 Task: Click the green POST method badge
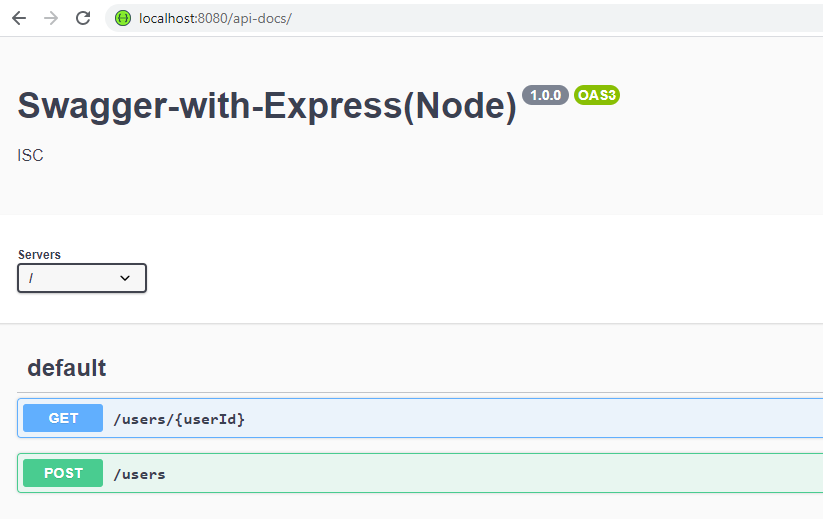click(63, 473)
